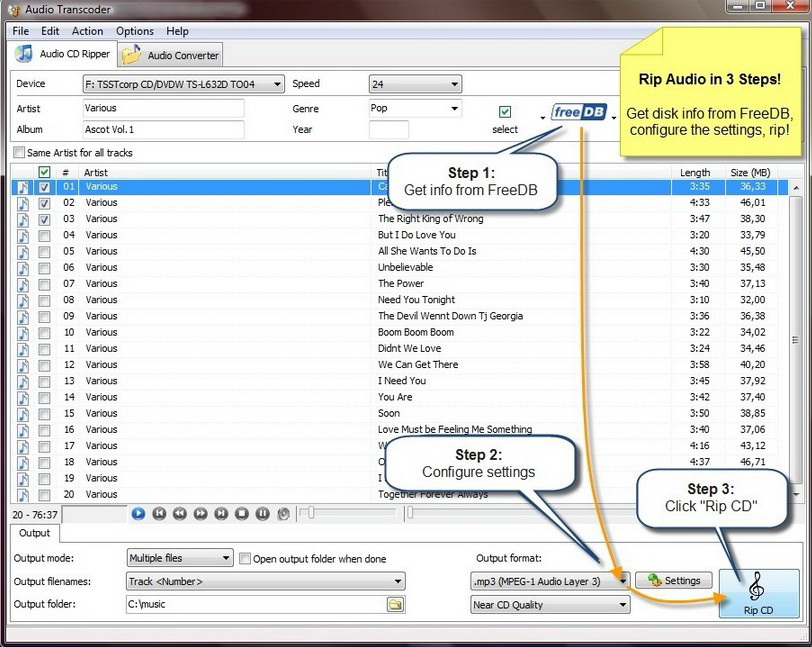Enable Same Artist for all tracks
The width and height of the screenshot is (812, 647).
pyautogui.click(x=19, y=152)
